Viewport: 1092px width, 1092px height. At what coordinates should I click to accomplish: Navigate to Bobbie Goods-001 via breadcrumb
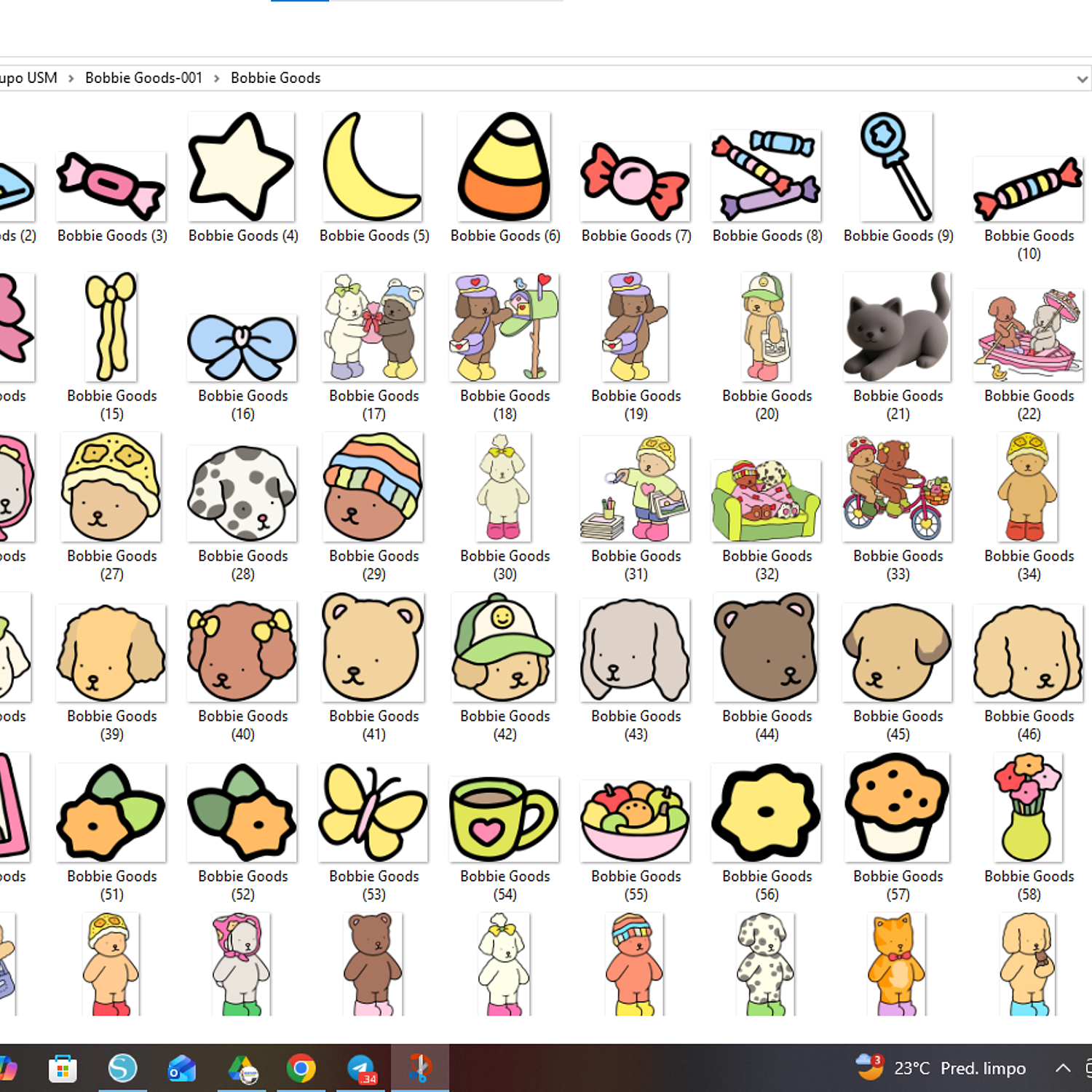(143, 78)
